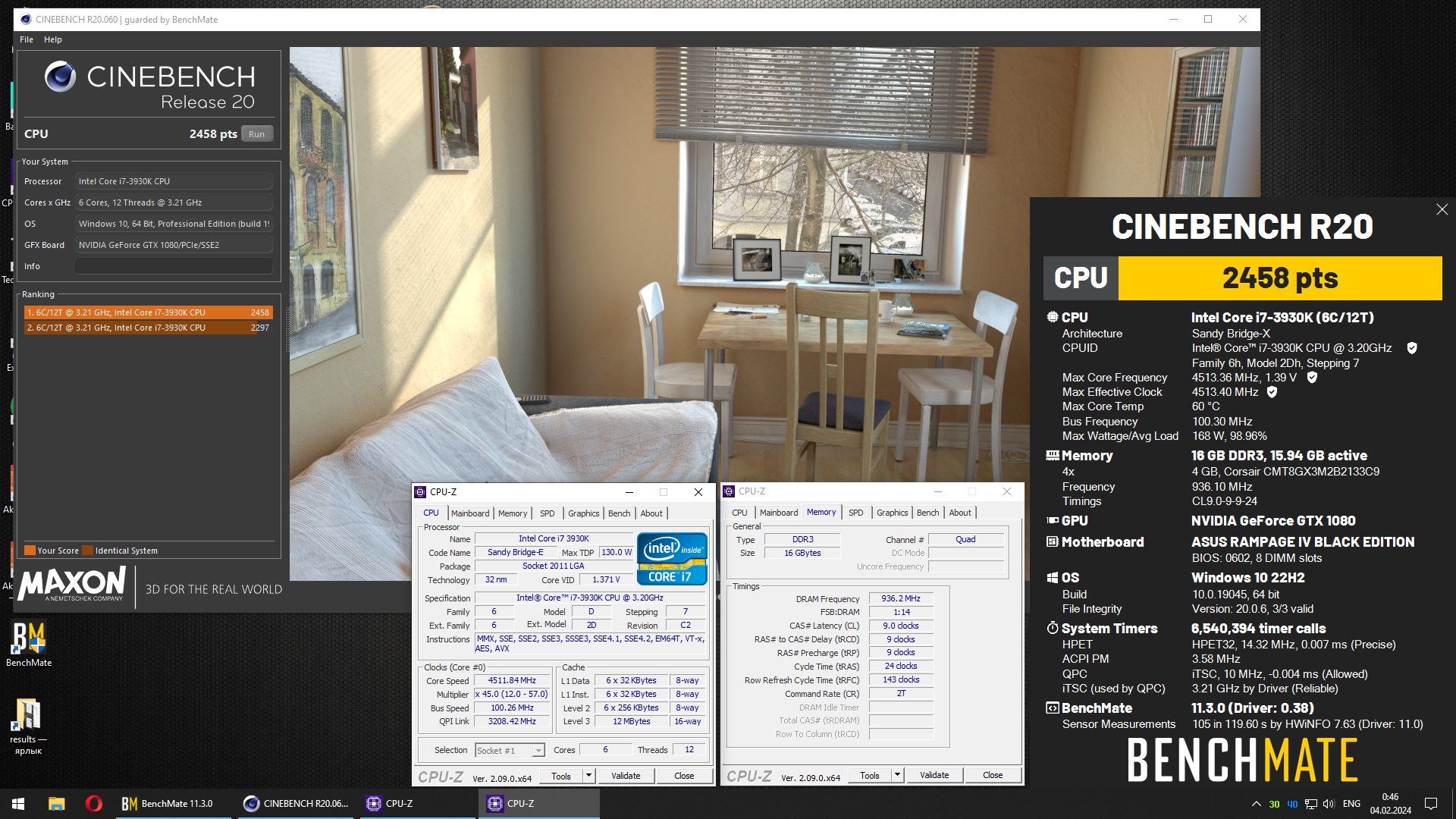Select the first ranking entry scoring 2458
The image size is (1456, 819).
tap(148, 312)
